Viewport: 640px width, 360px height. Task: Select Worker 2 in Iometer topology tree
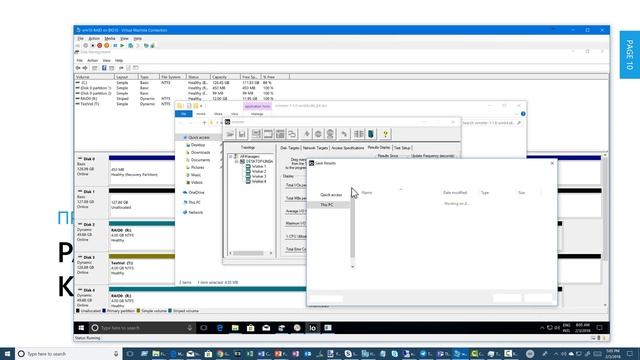pyautogui.click(x=259, y=171)
